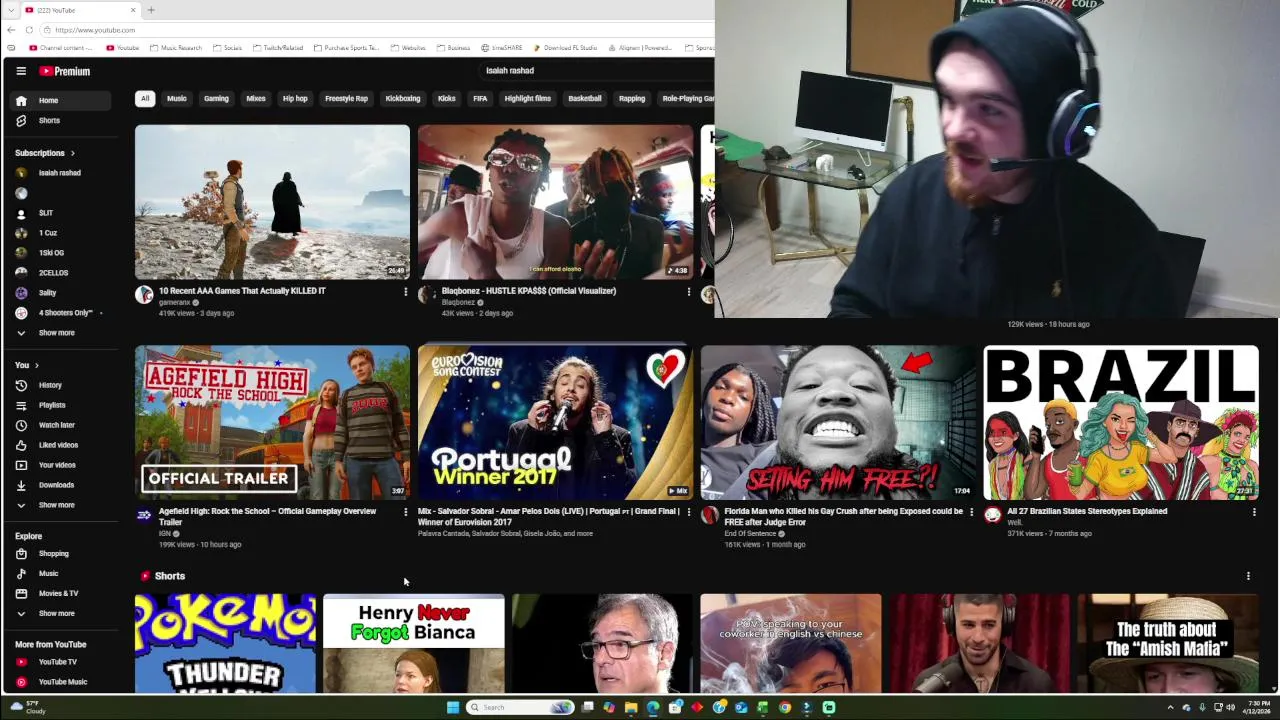Expand the Subscriptions section chevron

pyautogui.click(x=72, y=153)
